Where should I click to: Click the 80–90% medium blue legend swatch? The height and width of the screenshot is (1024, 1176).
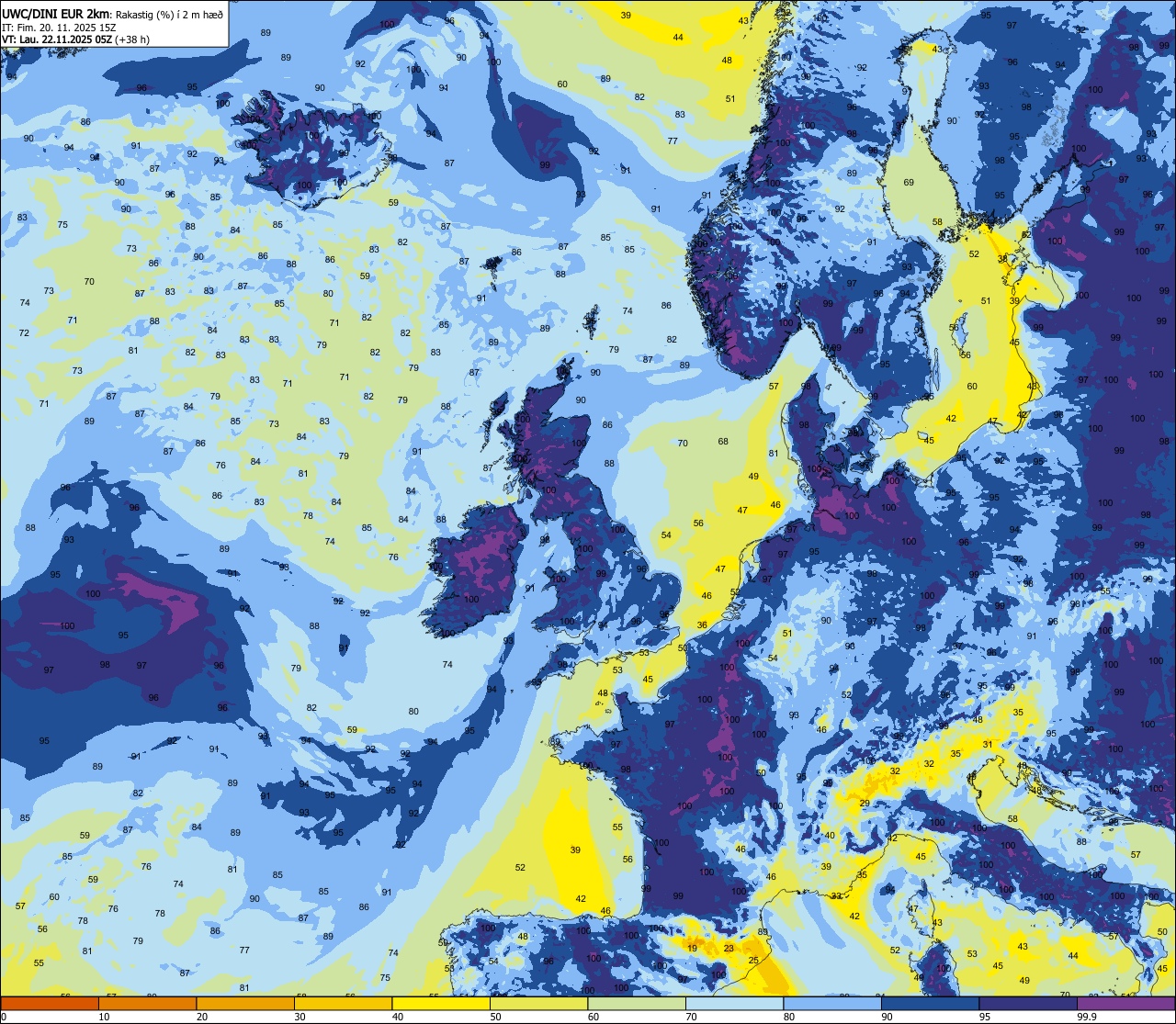[831, 1003]
